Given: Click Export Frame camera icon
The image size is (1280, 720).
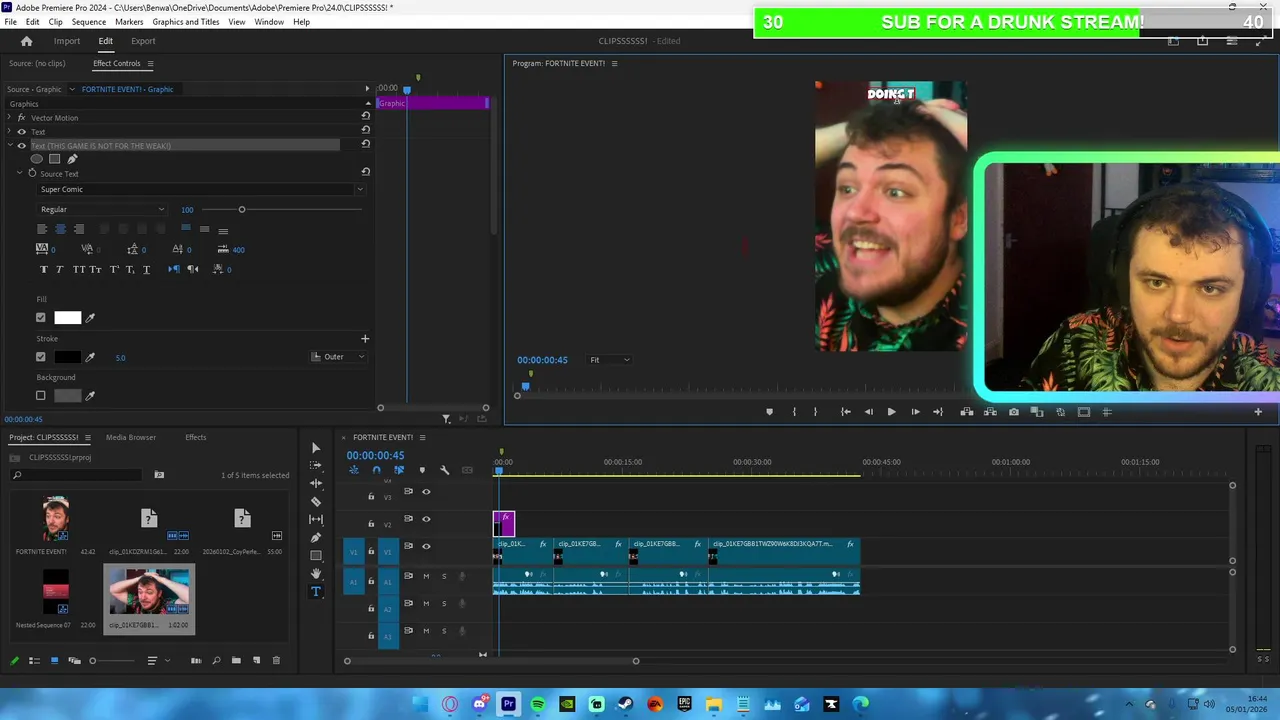Looking at the screenshot, I should click(x=1014, y=412).
